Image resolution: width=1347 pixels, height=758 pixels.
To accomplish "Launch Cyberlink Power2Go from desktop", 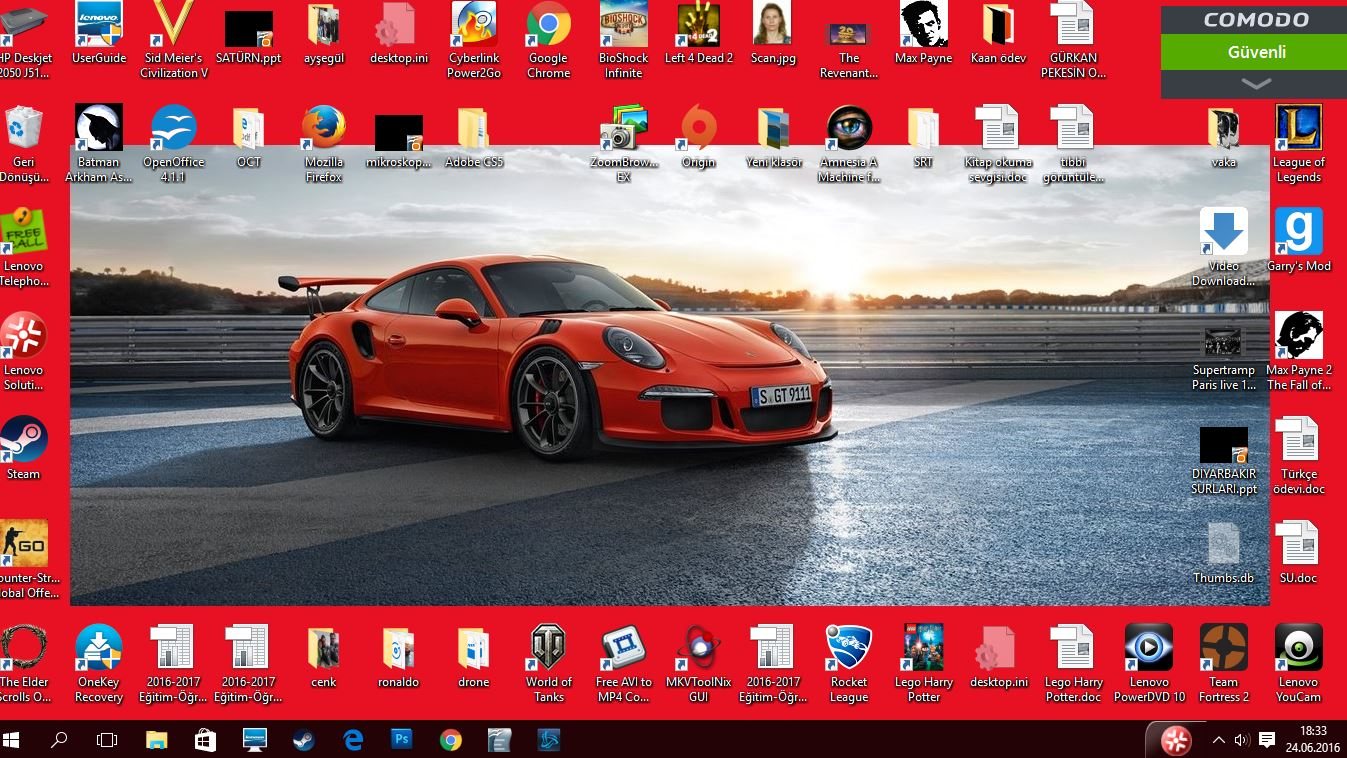I will click(x=474, y=40).
